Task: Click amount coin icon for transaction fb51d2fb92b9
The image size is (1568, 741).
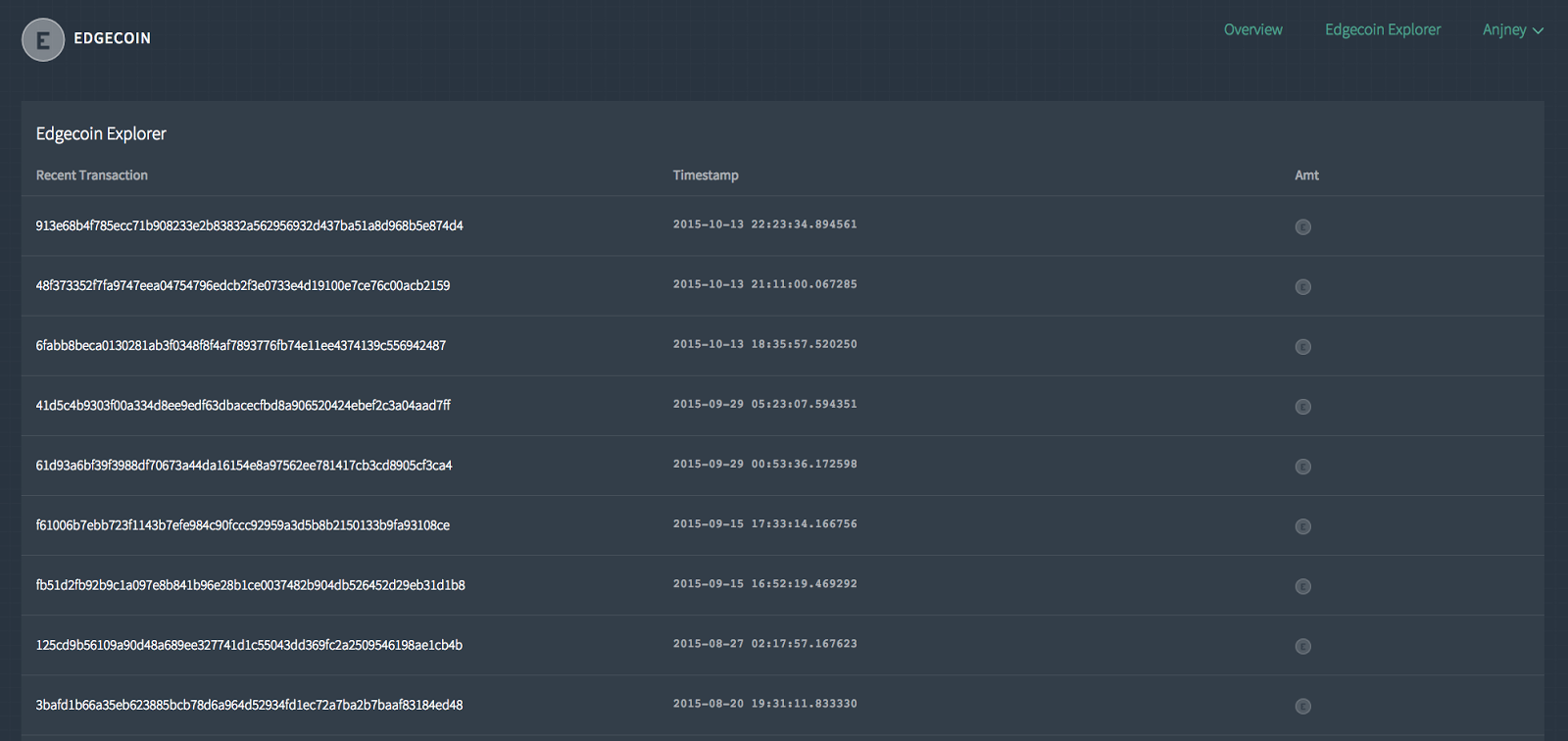Action: coord(1303,586)
